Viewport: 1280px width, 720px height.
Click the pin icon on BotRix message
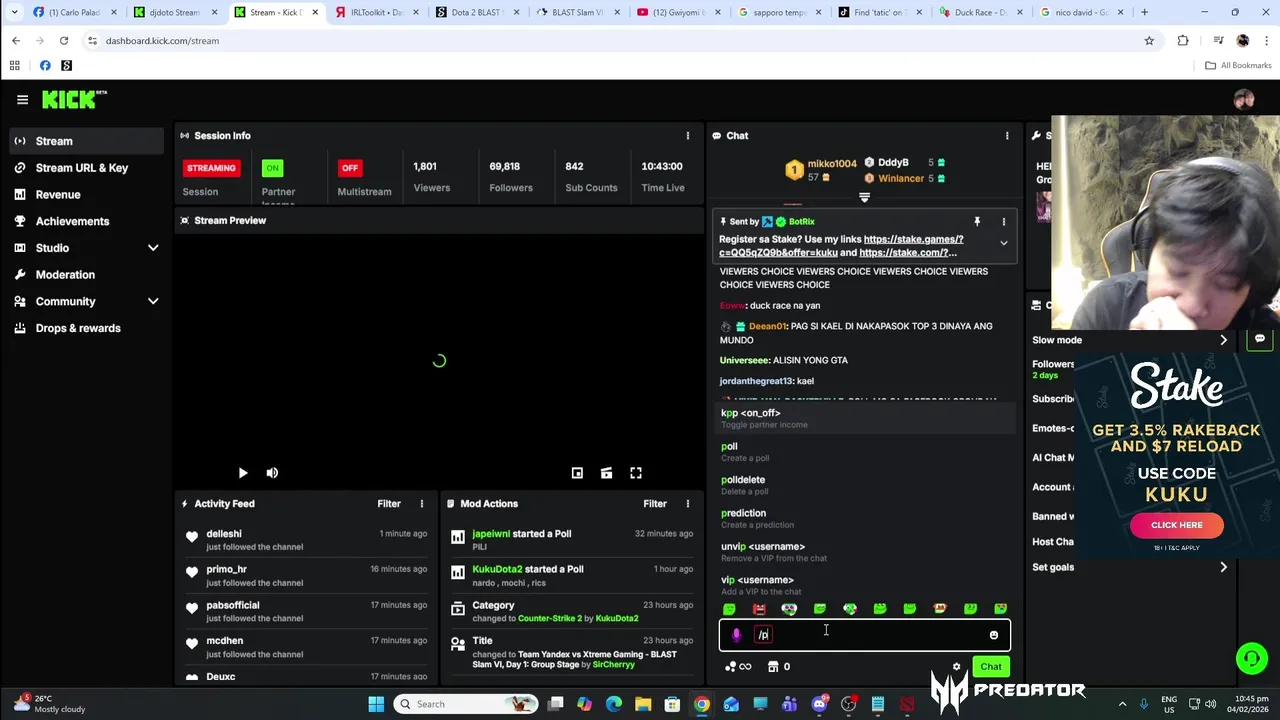tap(977, 221)
